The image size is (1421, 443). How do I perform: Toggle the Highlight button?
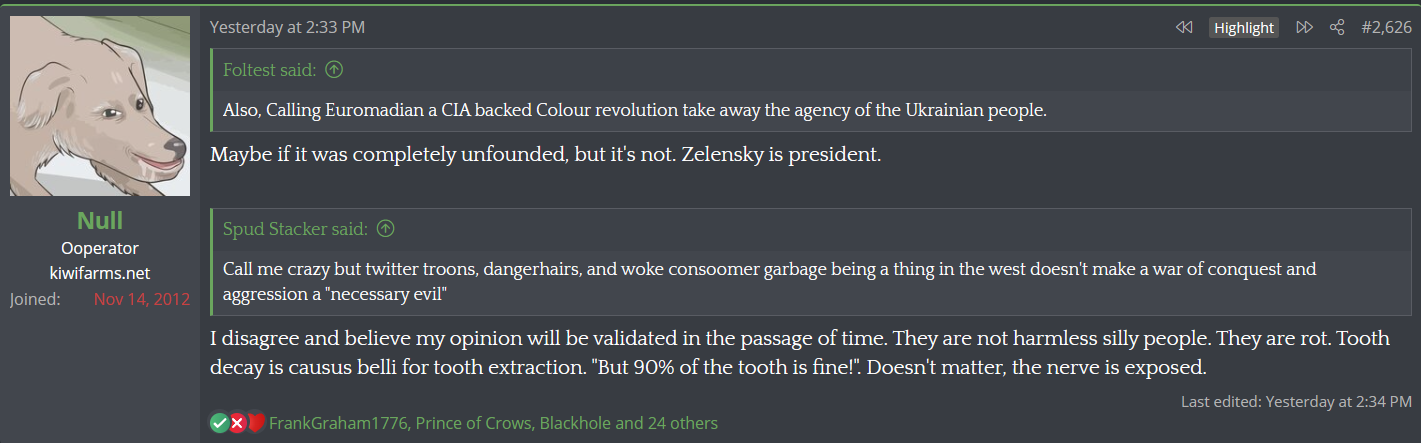click(1244, 28)
